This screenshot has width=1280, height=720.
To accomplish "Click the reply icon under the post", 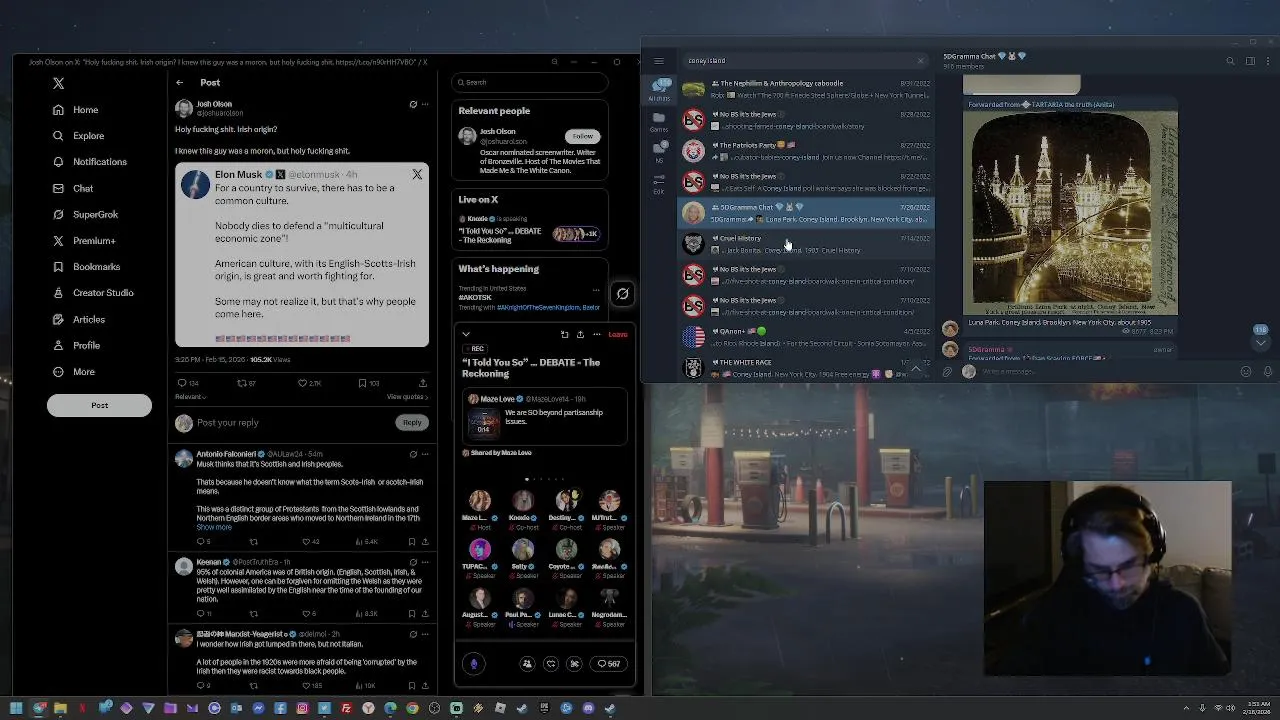I will [182, 383].
